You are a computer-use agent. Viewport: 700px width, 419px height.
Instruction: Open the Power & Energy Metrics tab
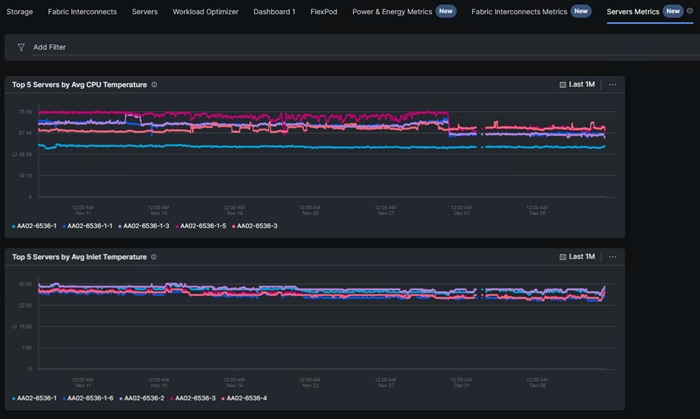click(x=392, y=12)
